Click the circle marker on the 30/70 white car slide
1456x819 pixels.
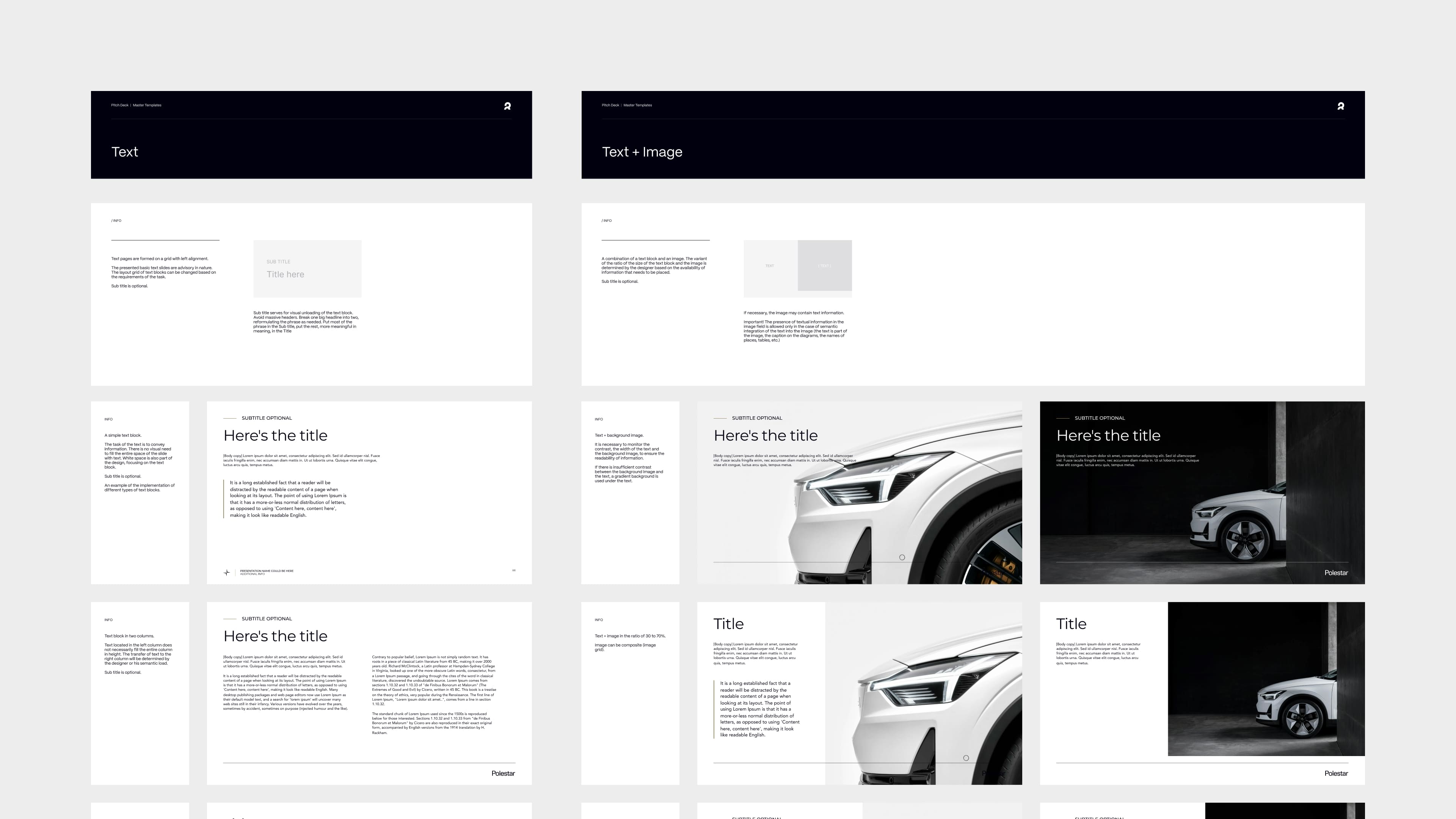(965, 758)
